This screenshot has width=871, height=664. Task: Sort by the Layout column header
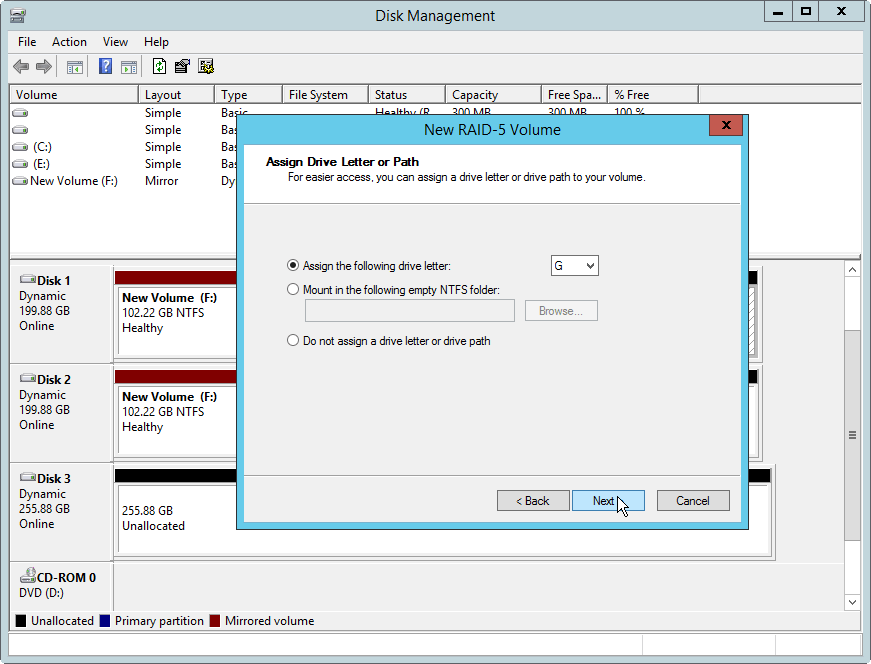tap(176, 94)
